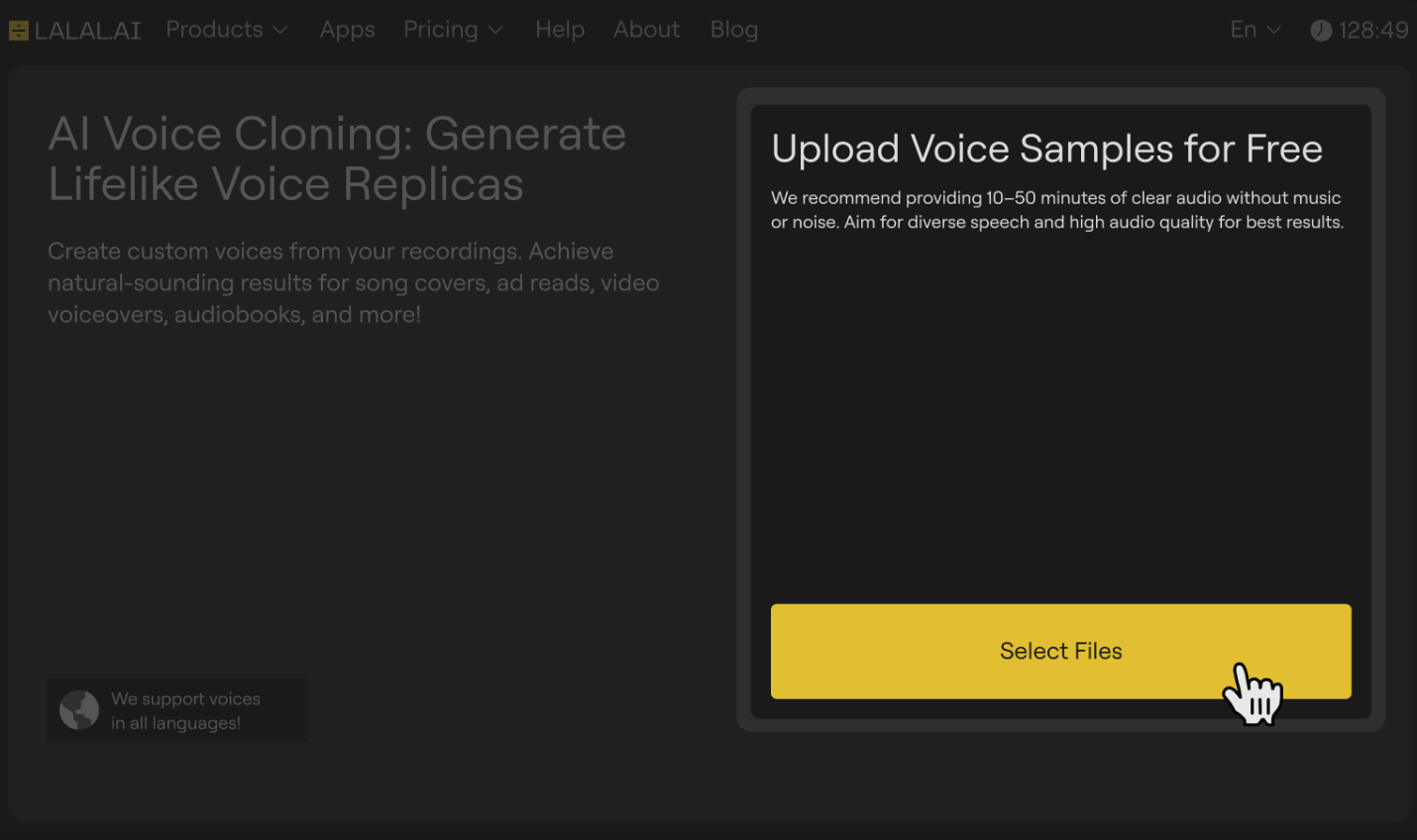The width and height of the screenshot is (1417, 840).
Task: Open the Help page link
Action: [560, 30]
